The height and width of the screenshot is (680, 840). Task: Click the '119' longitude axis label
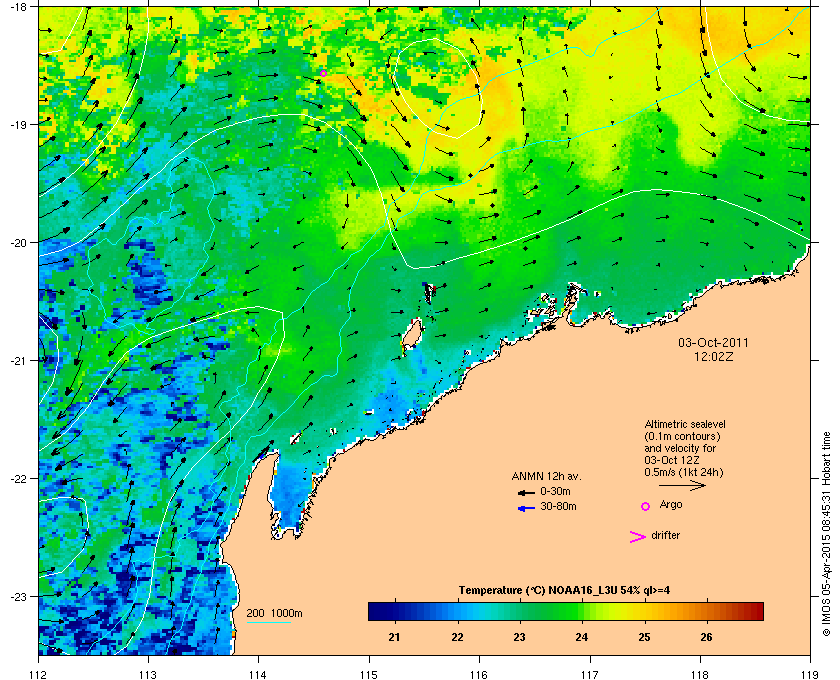coord(810,675)
